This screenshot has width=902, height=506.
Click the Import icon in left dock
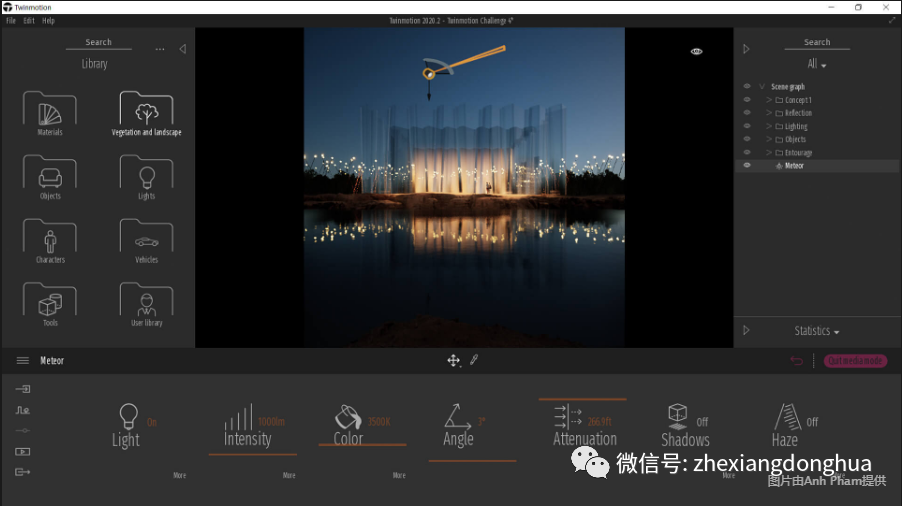pyautogui.click(x=22, y=389)
